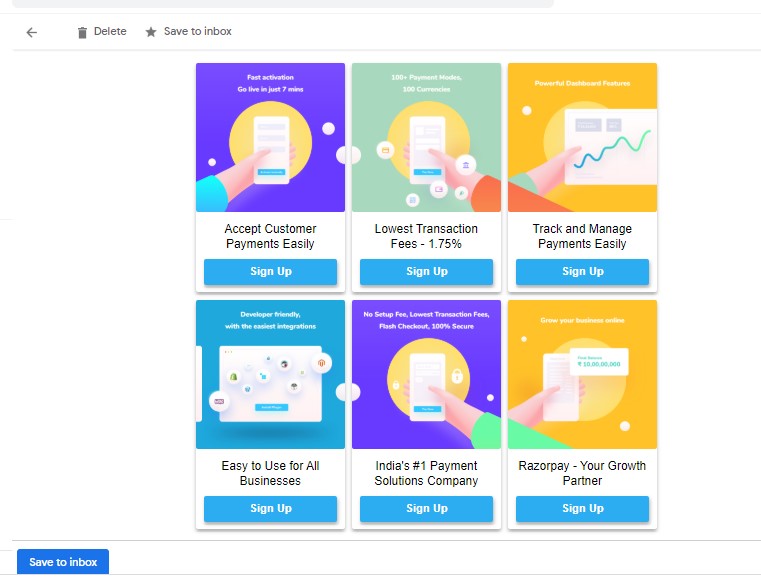Image resolution: width=761 pixels, height=577 pixels.
Task: Open the Developer friendly blue card image
Action: click(x=270, y=374)
